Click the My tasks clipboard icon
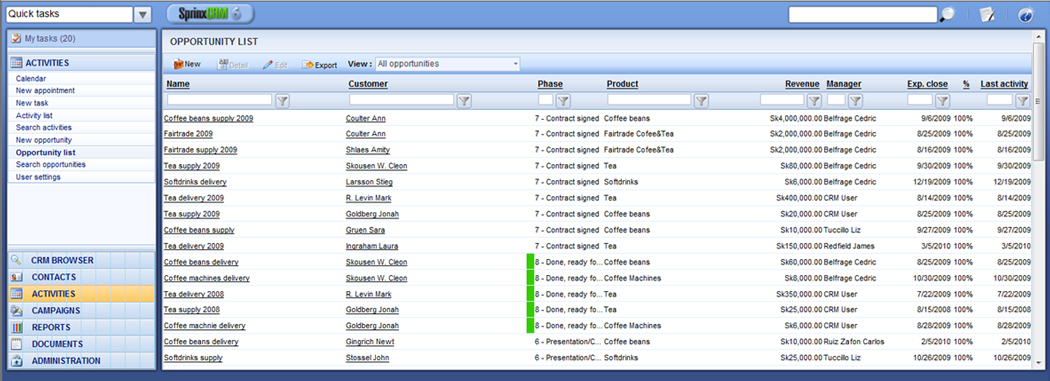The height and width of the screenshot is (381, 1050). click(16, 39)
